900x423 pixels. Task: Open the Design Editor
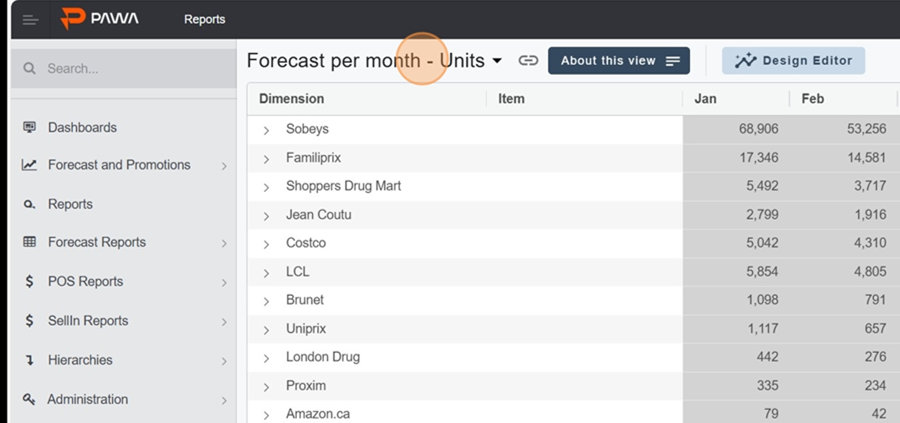[x=793, y=61]
